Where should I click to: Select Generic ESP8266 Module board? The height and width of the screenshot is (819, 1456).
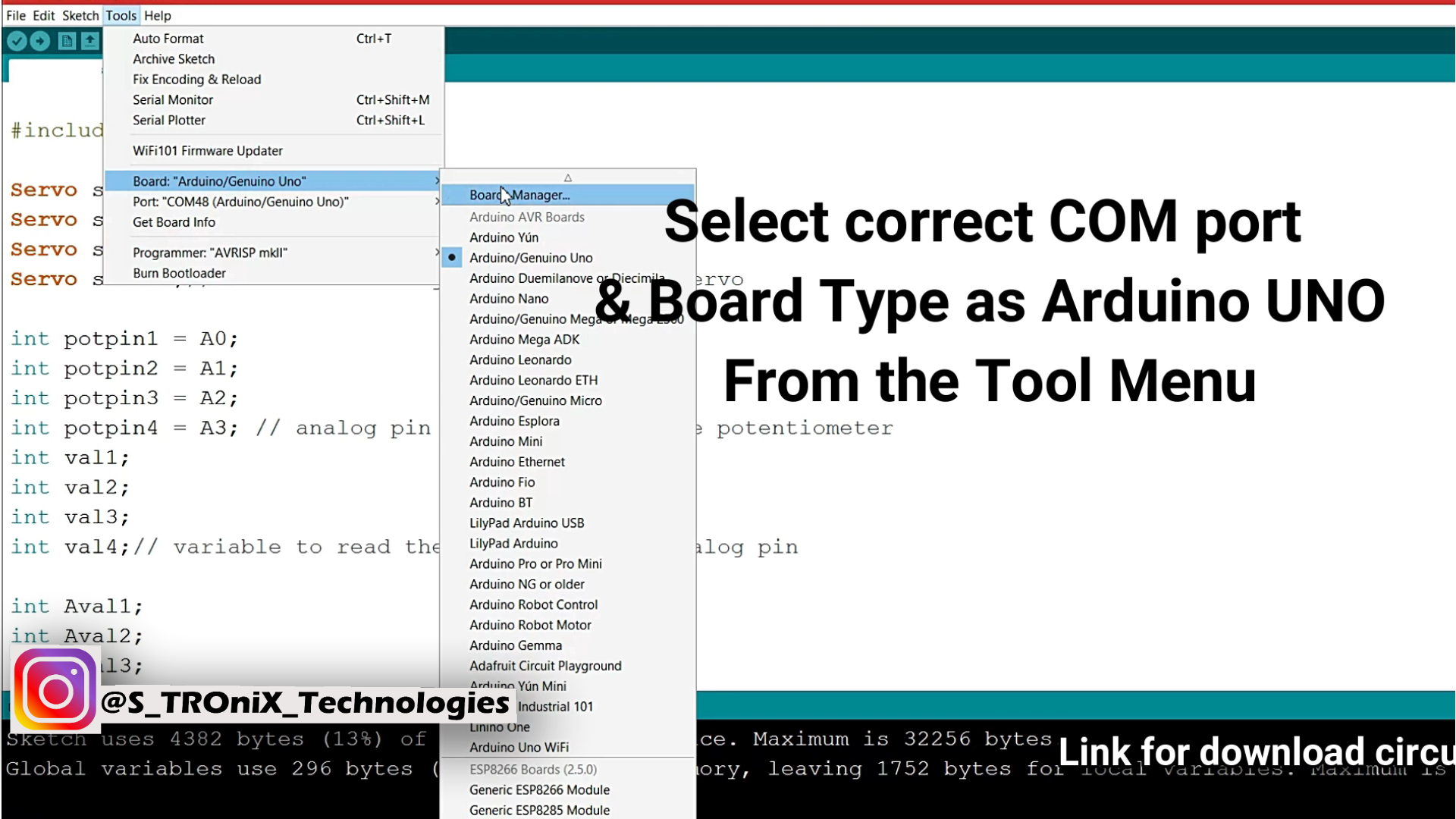point(539,789)
